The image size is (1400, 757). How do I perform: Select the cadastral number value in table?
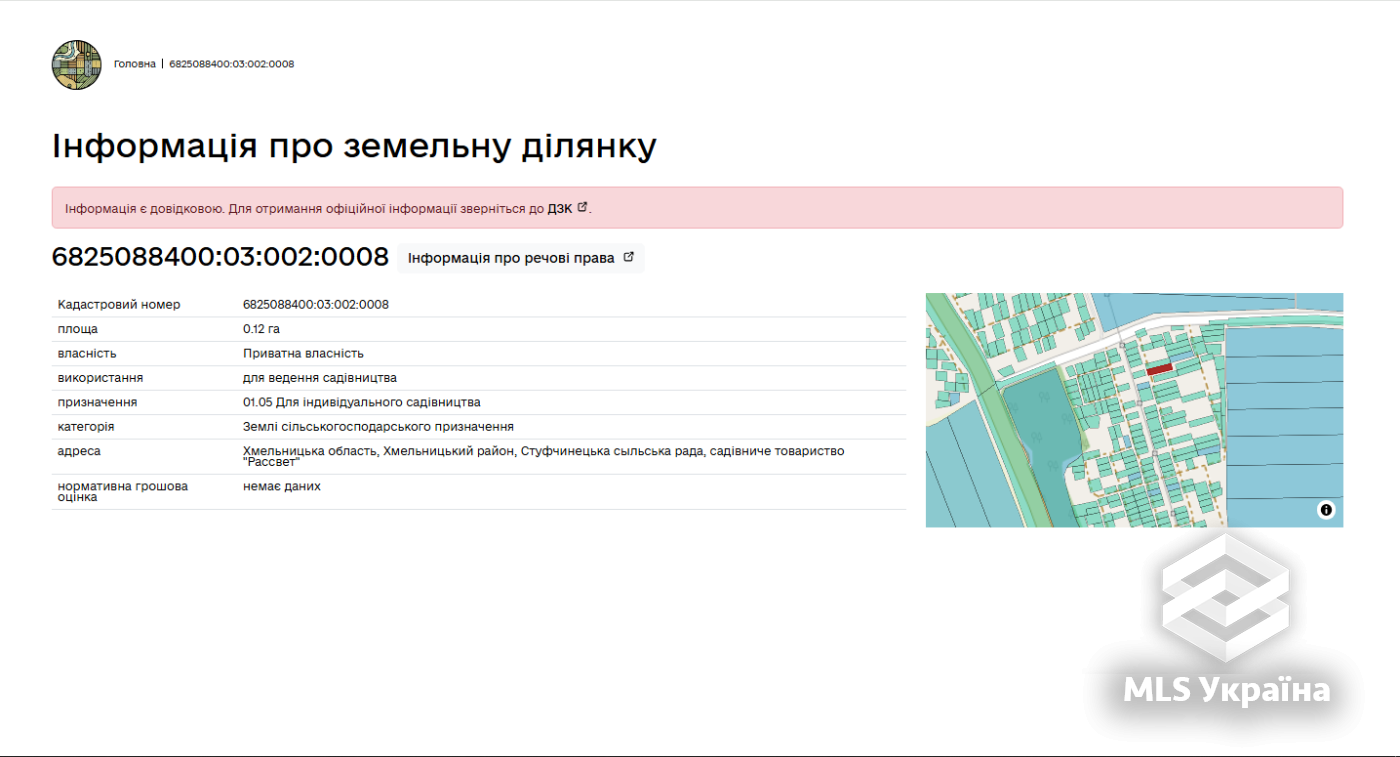click(x=316, y=304)
